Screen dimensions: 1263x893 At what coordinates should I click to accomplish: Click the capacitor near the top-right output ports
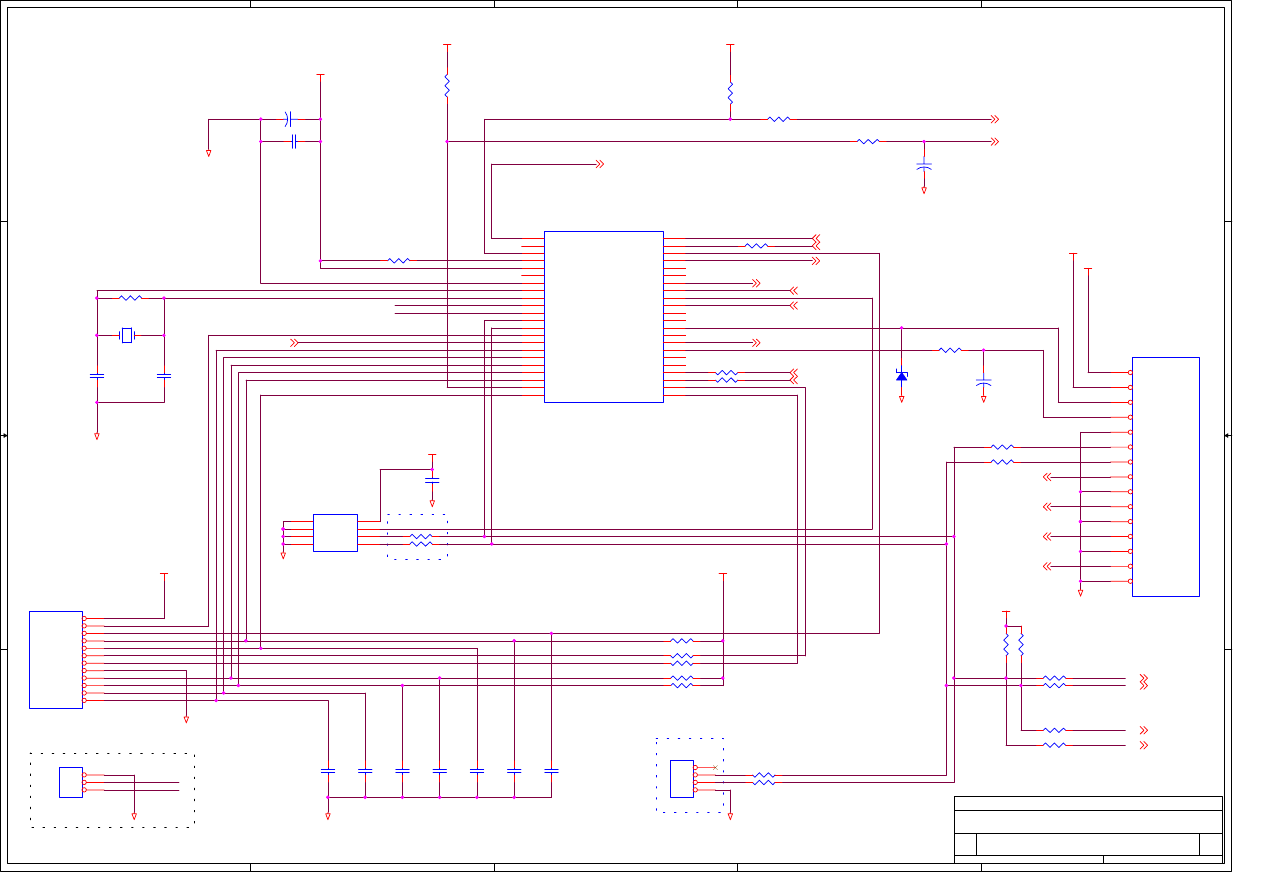pyautogui.click(x=924, y=166)
